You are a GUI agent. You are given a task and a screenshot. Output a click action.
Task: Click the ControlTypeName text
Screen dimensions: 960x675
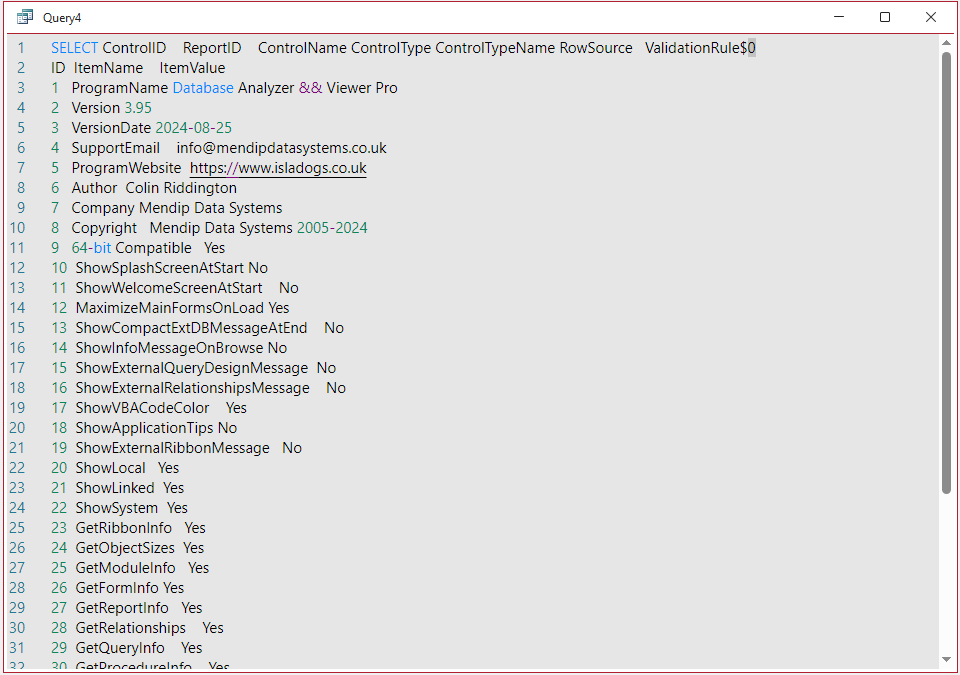pos(495,48)
